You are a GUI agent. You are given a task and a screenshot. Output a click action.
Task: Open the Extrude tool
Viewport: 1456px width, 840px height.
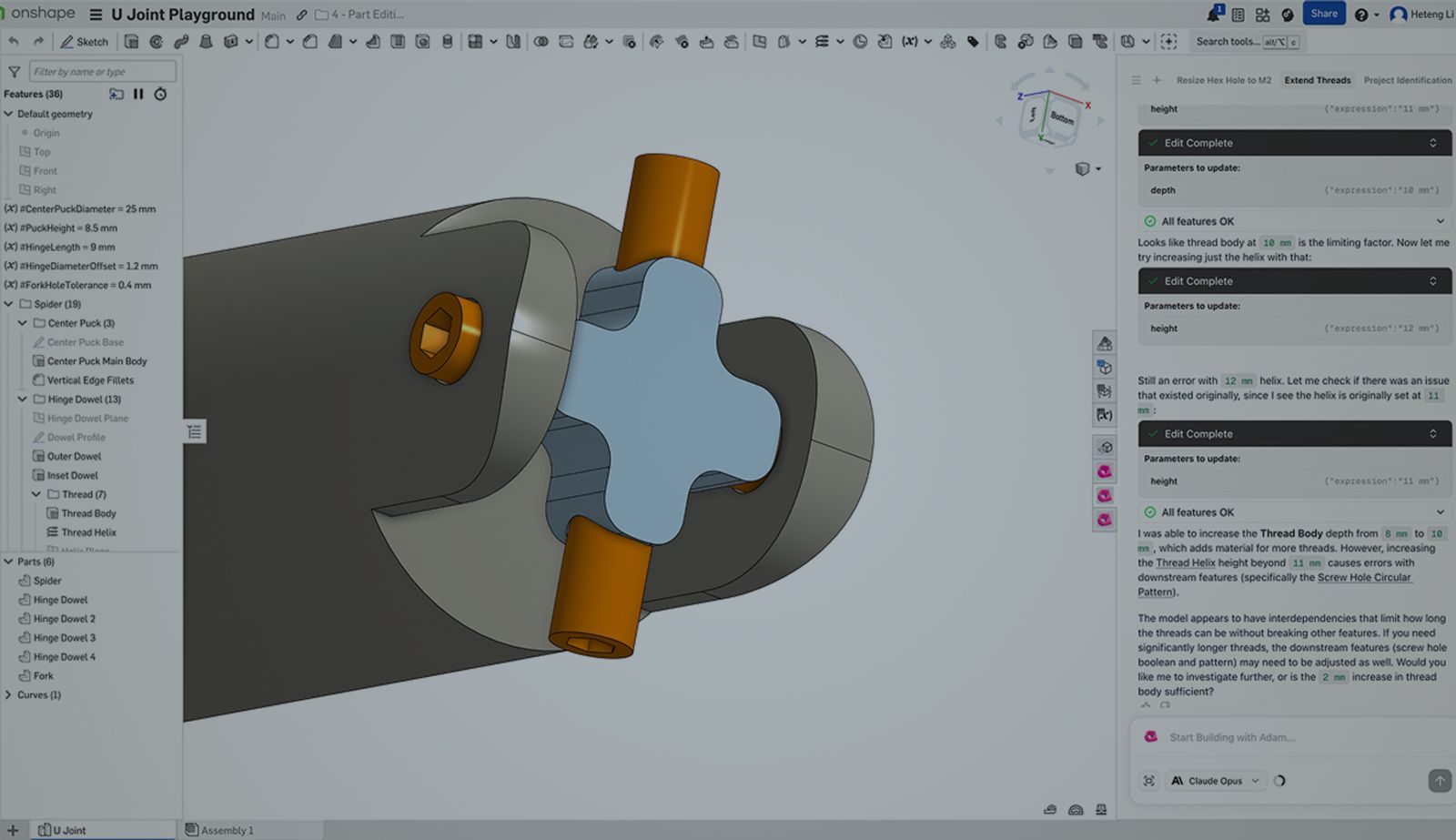pyautogui.click(x=132, y=41)
